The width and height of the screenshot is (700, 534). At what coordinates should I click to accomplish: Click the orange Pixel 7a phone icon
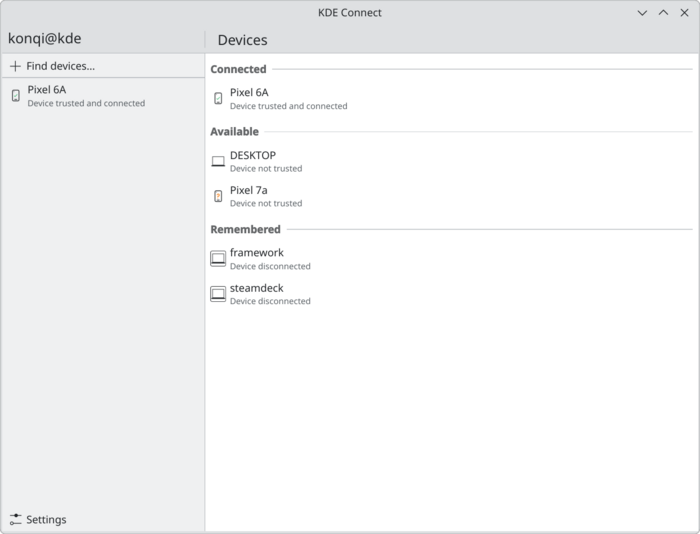(x=218, y=196)
